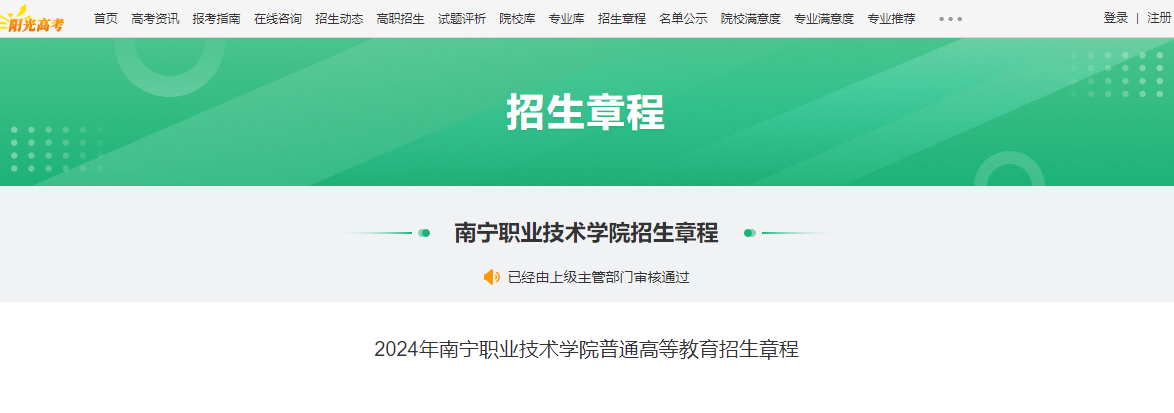This screenshot has height=413, width=1174.
Task: Open 院校满意度 menu item
Action: click(751, 19)
